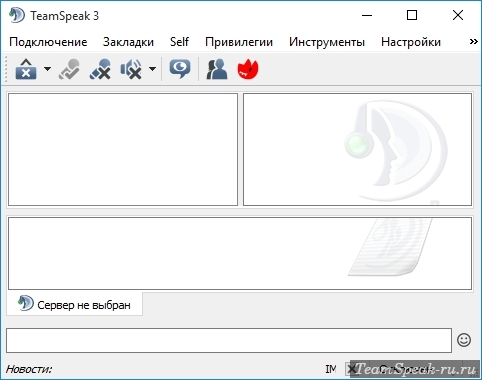Expand hidden menu items chevron
482x380 pixels.
(x=473, y=42)
